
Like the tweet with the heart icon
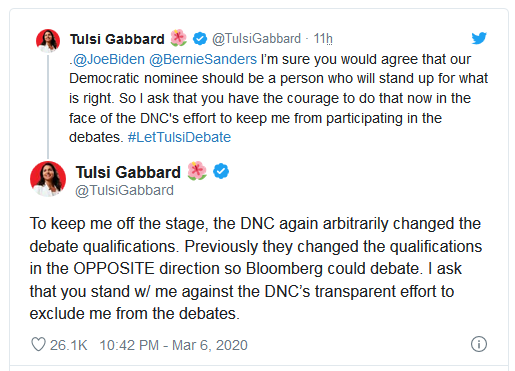[38, 344]
